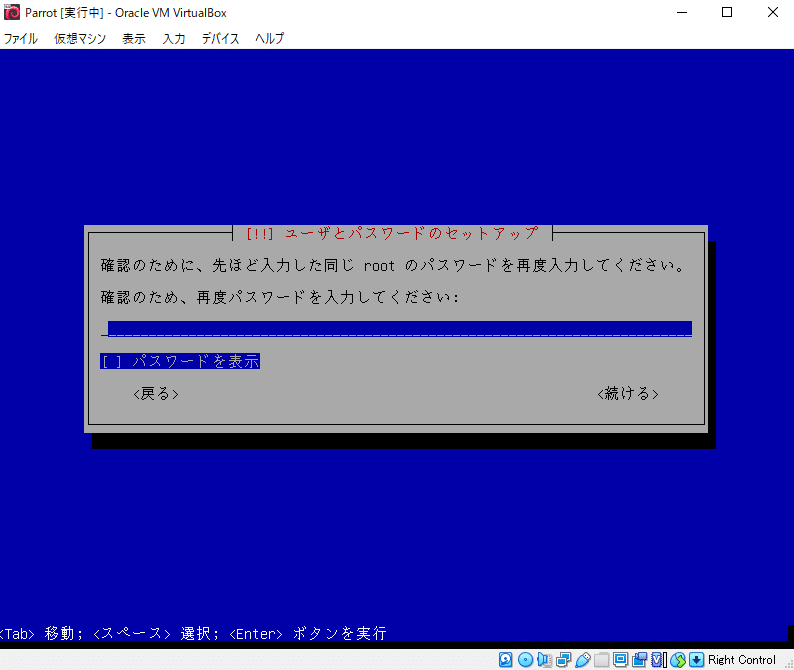Click the Right Control host key label

point(741,659)
